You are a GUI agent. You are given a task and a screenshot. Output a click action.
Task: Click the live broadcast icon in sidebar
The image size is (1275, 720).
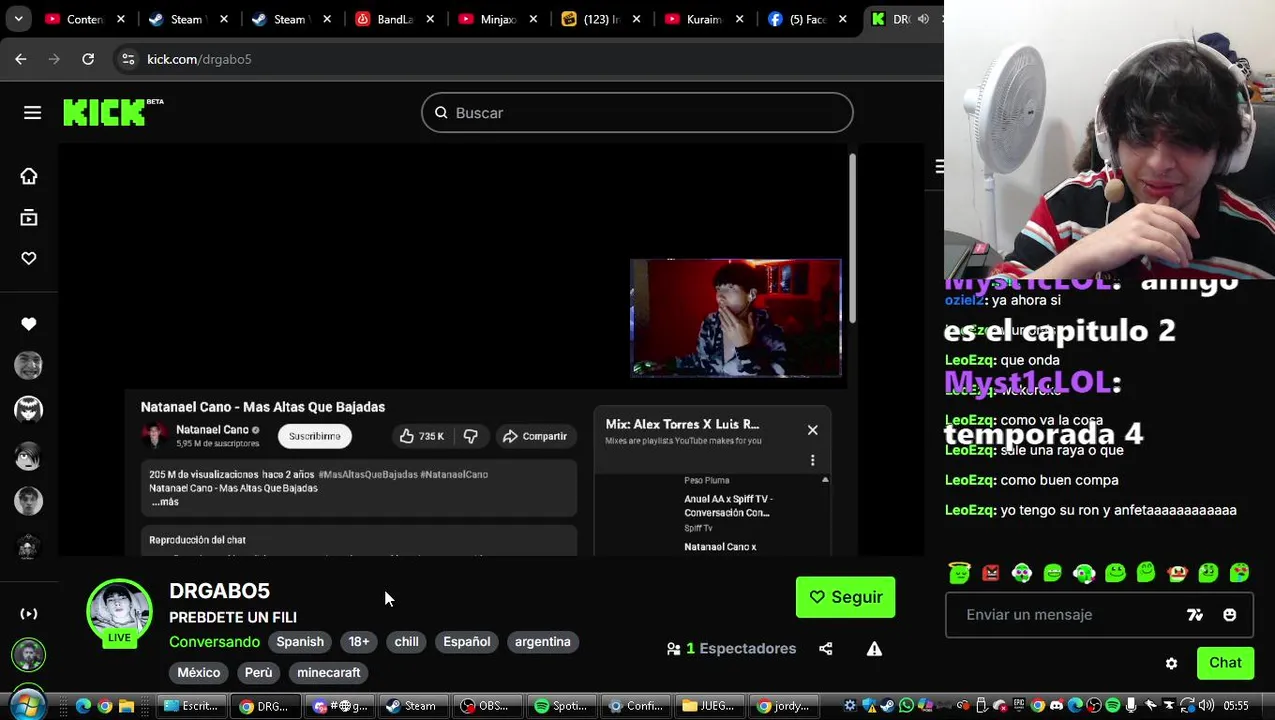tap(29, 614)
